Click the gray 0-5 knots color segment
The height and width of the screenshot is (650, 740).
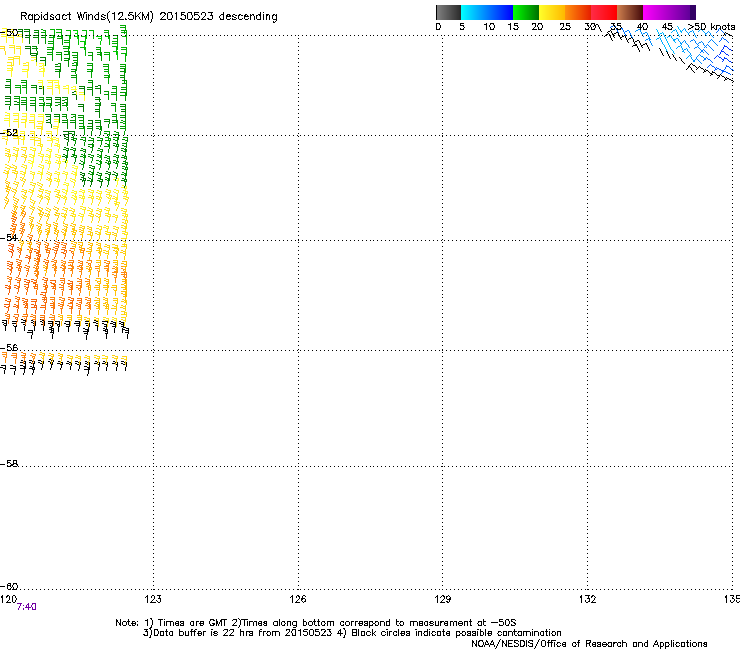pyautogui.click(x=448, y=12)
